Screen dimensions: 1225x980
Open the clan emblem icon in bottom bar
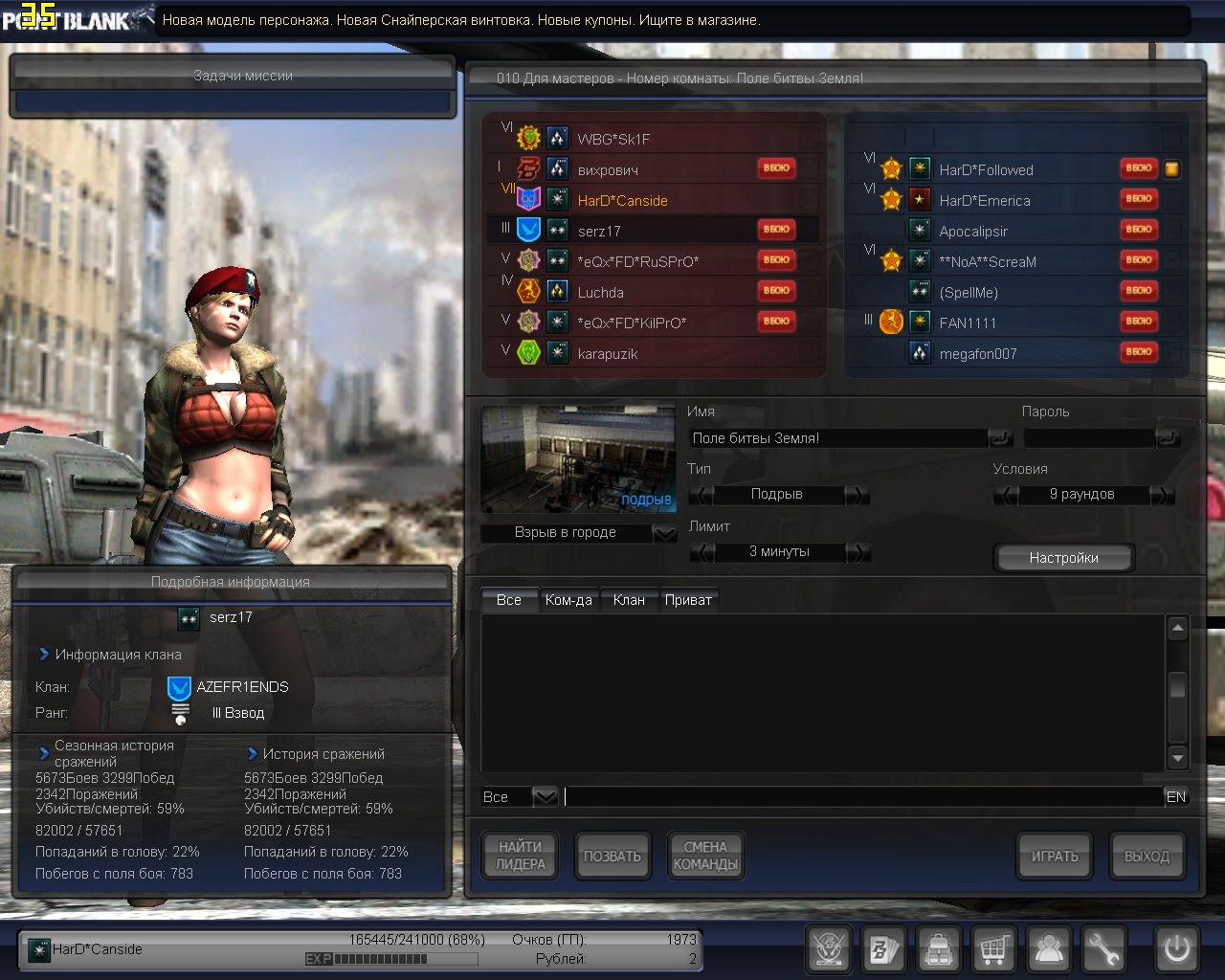(x=829, y=949)
